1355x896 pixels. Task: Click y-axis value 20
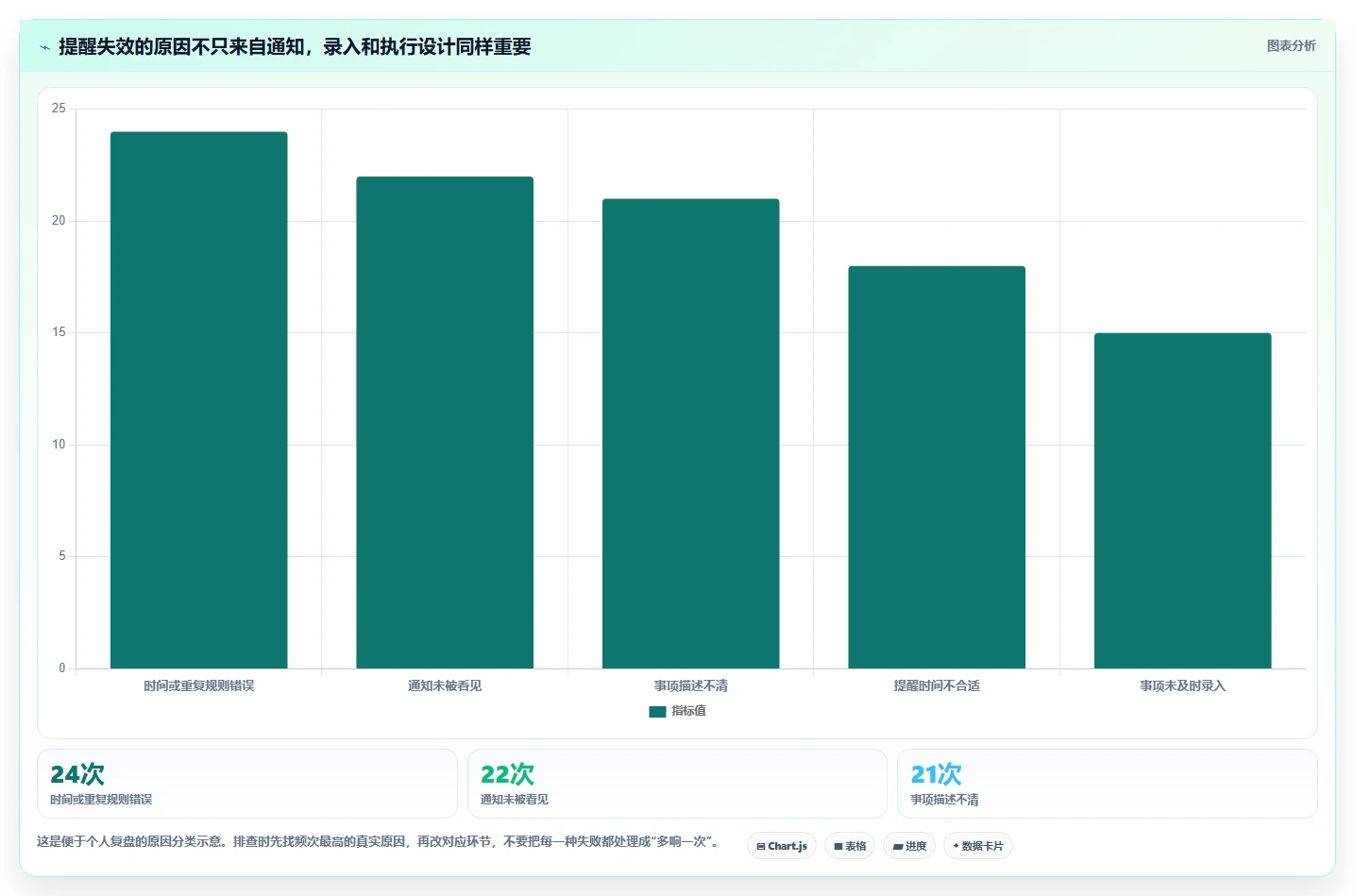pos(59,221)
